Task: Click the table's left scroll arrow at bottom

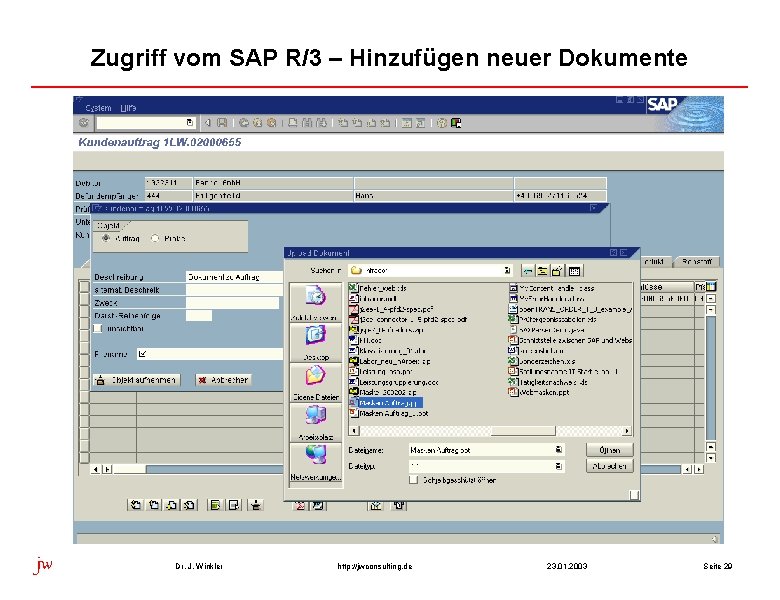Action: (96, 469)
